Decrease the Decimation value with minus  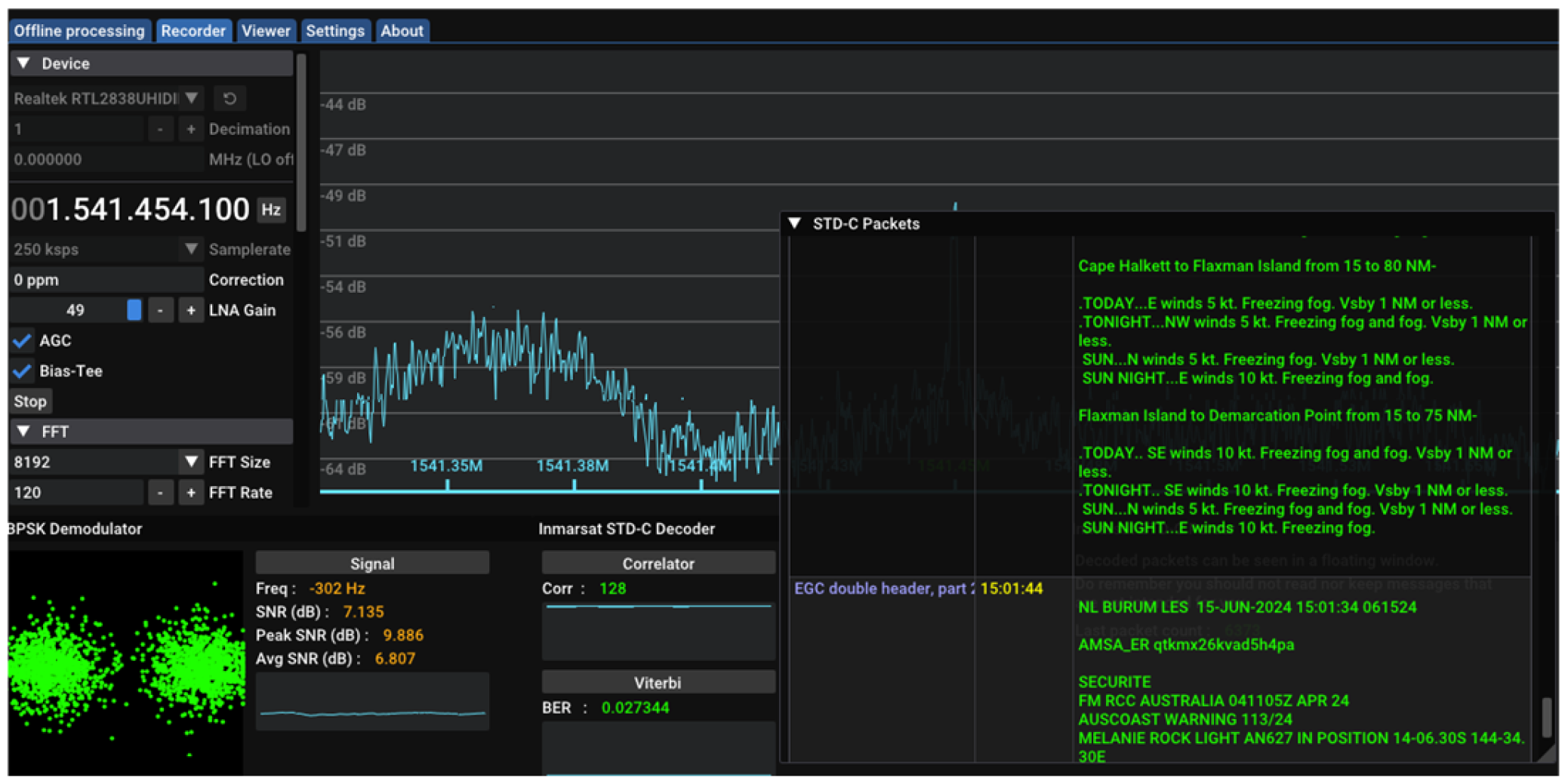pyautogui.click(x=160, y=129)
